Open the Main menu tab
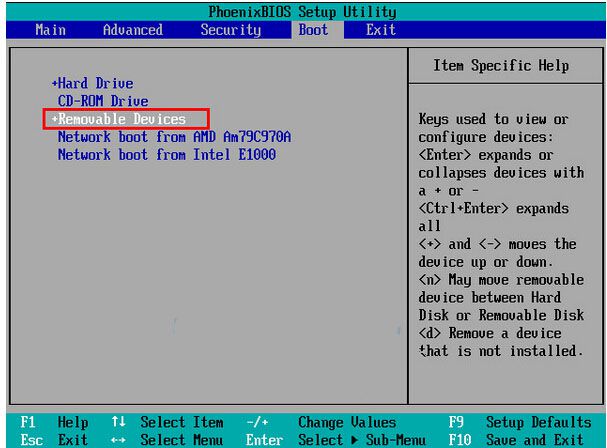 [x=51, y=30]
